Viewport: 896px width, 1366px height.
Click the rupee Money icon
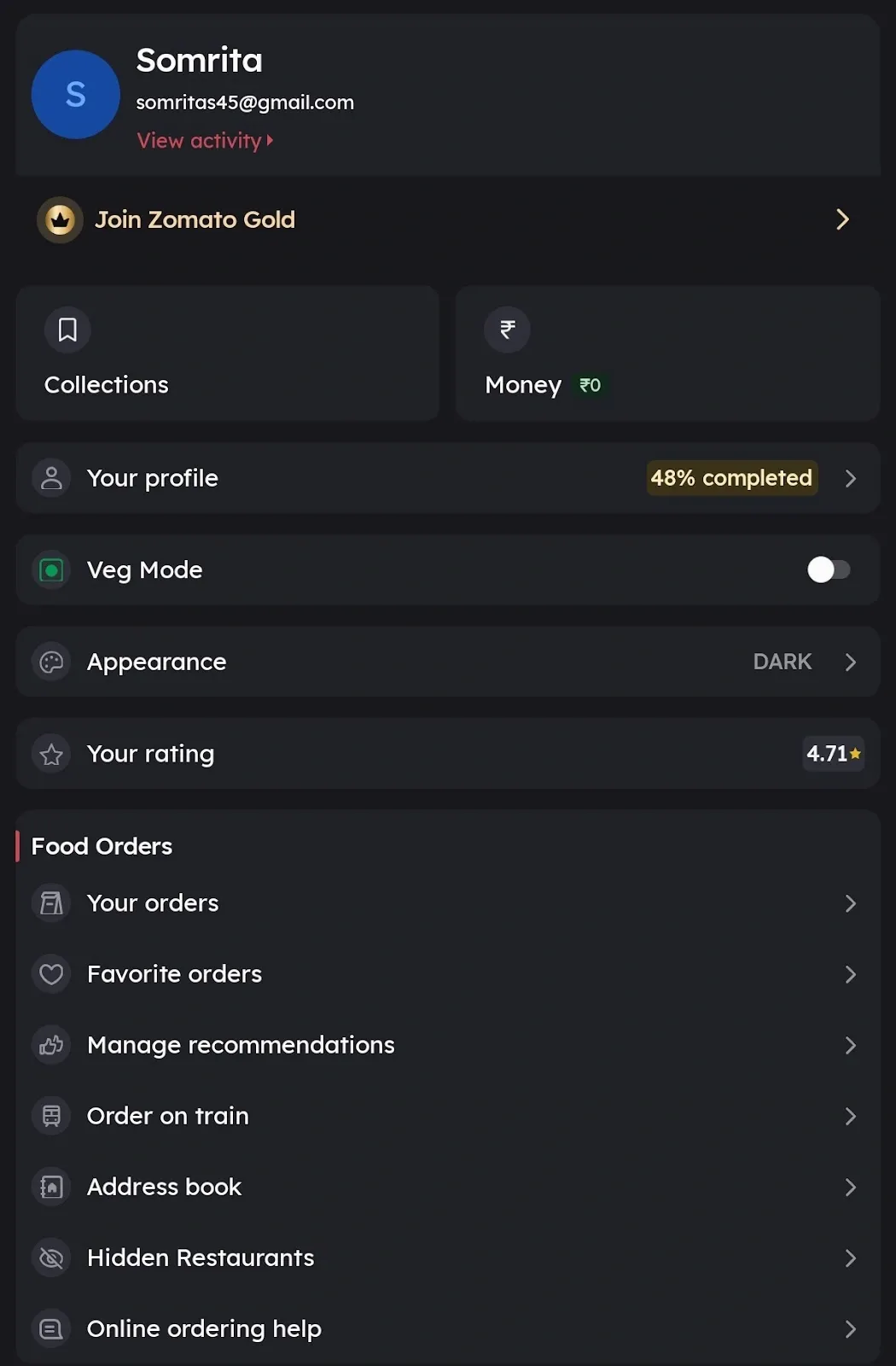507,330
